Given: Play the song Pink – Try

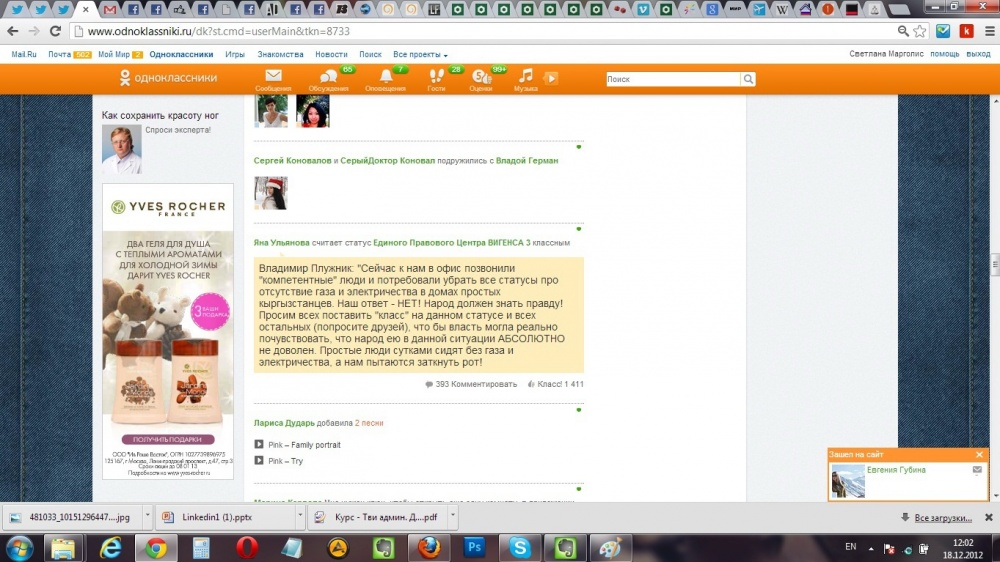Looking at the screenshot, I should 259,460.
